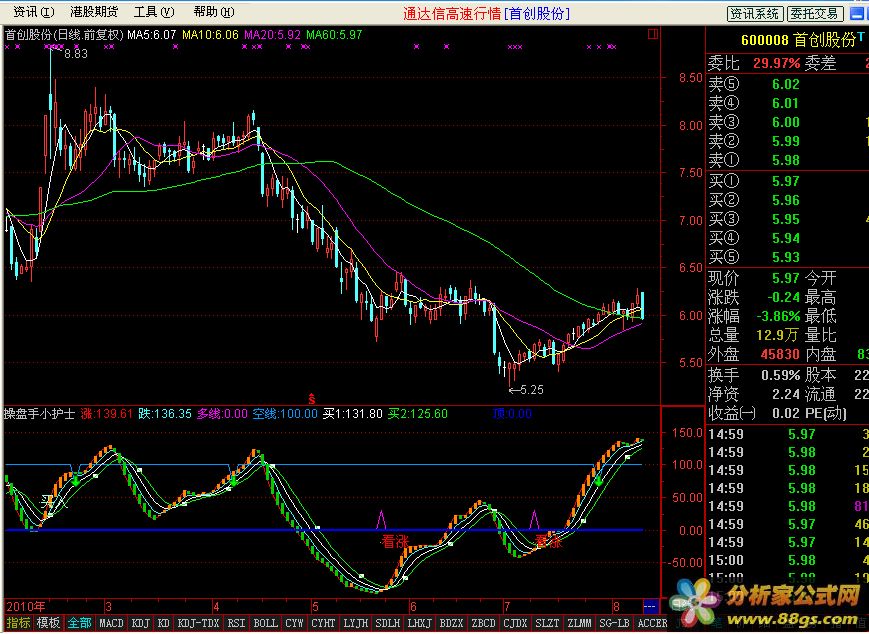Click the month 8 marker on the time axis
This screenshot has width=869, height=634.
point(616,606)
